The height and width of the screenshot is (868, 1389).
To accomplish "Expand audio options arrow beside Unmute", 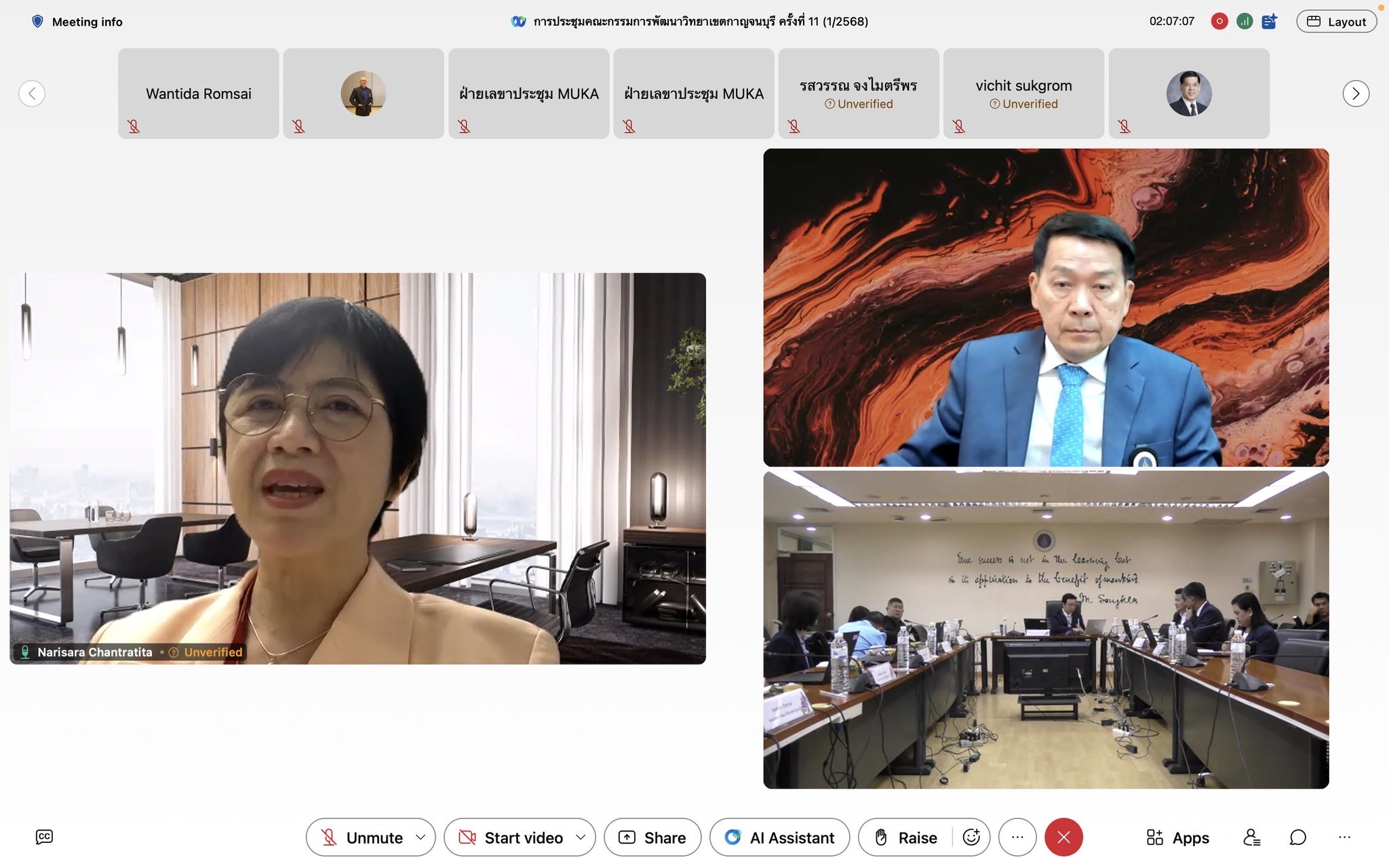I will (420, 837).
